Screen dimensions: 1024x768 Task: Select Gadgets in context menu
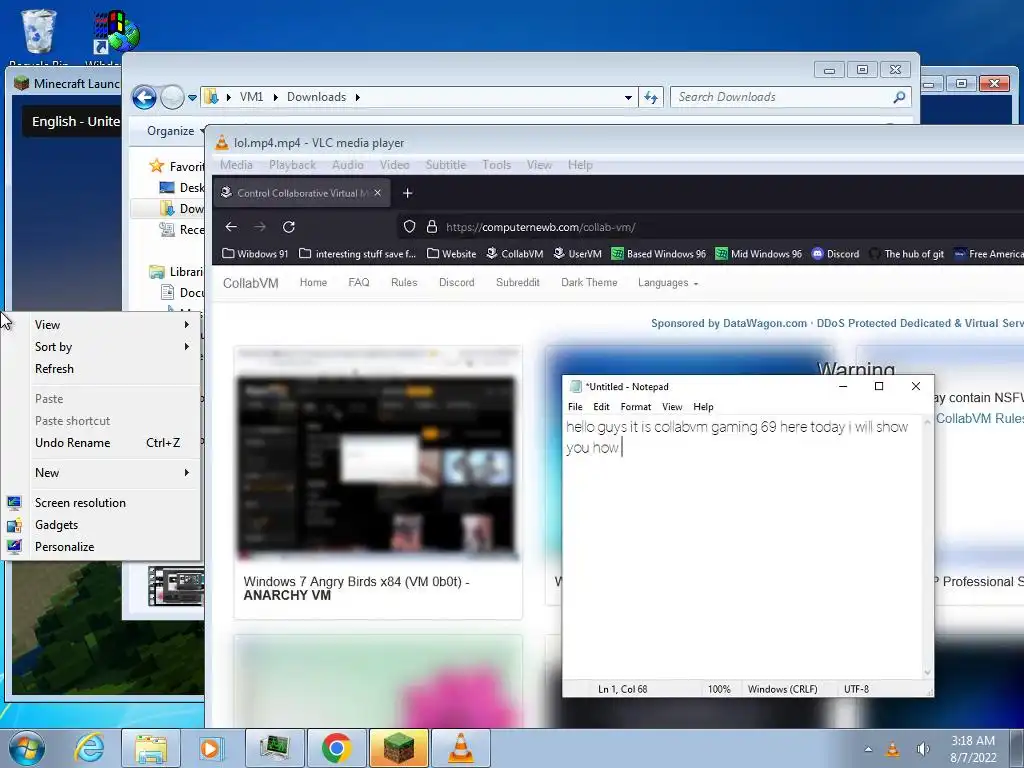101,525
